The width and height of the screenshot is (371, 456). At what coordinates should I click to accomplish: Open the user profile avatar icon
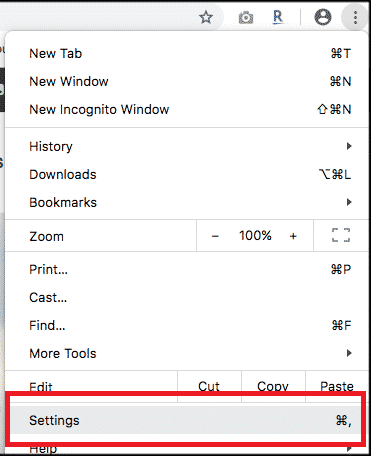coord(323,17)
